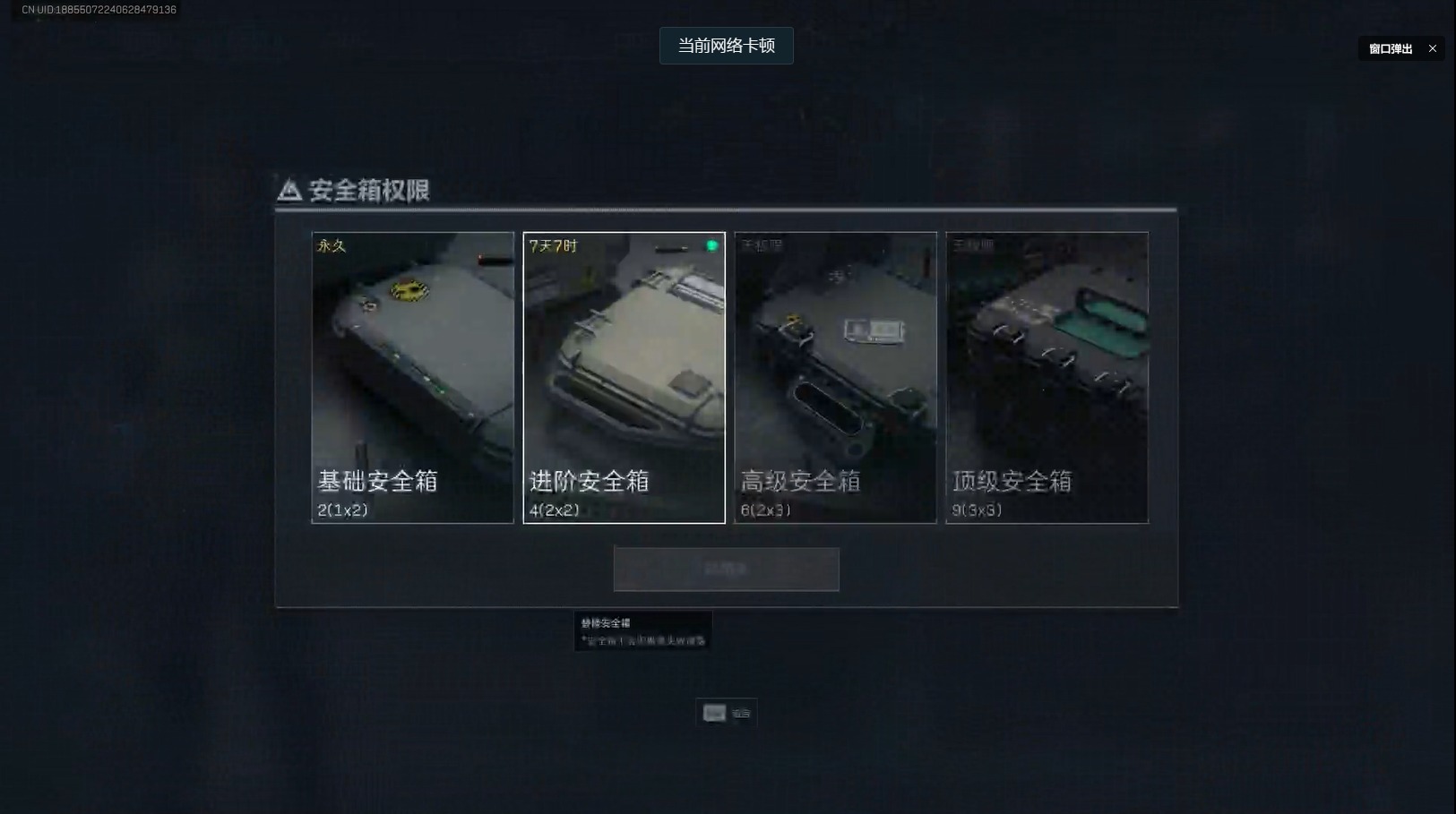Screen dimensions: 1456x814
Task: Click the 窗口弹出 label
Action: (1390, 49)
